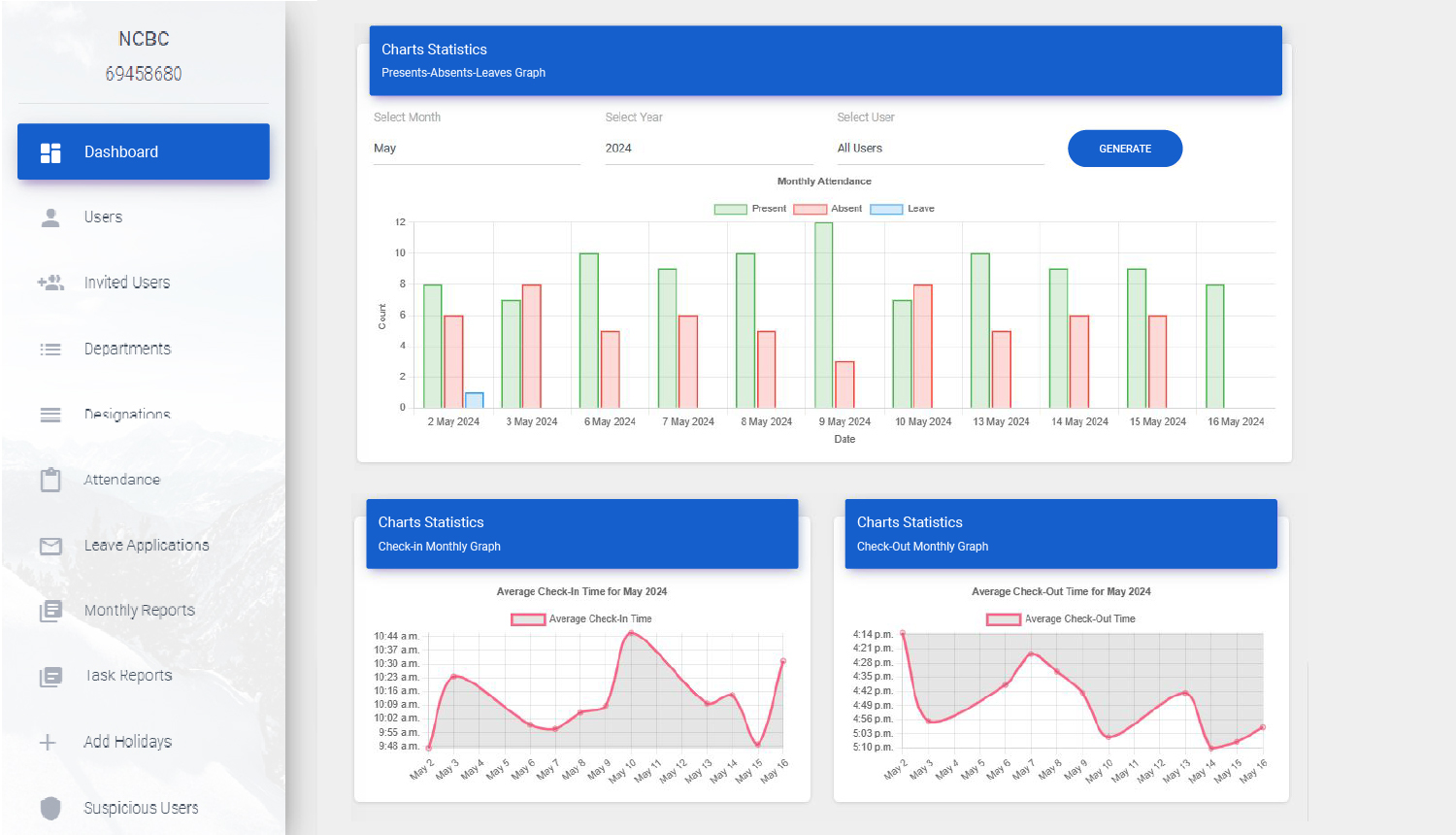Click the Leave Applications envelope icon

pyautogui.click(x=50, y=546)
